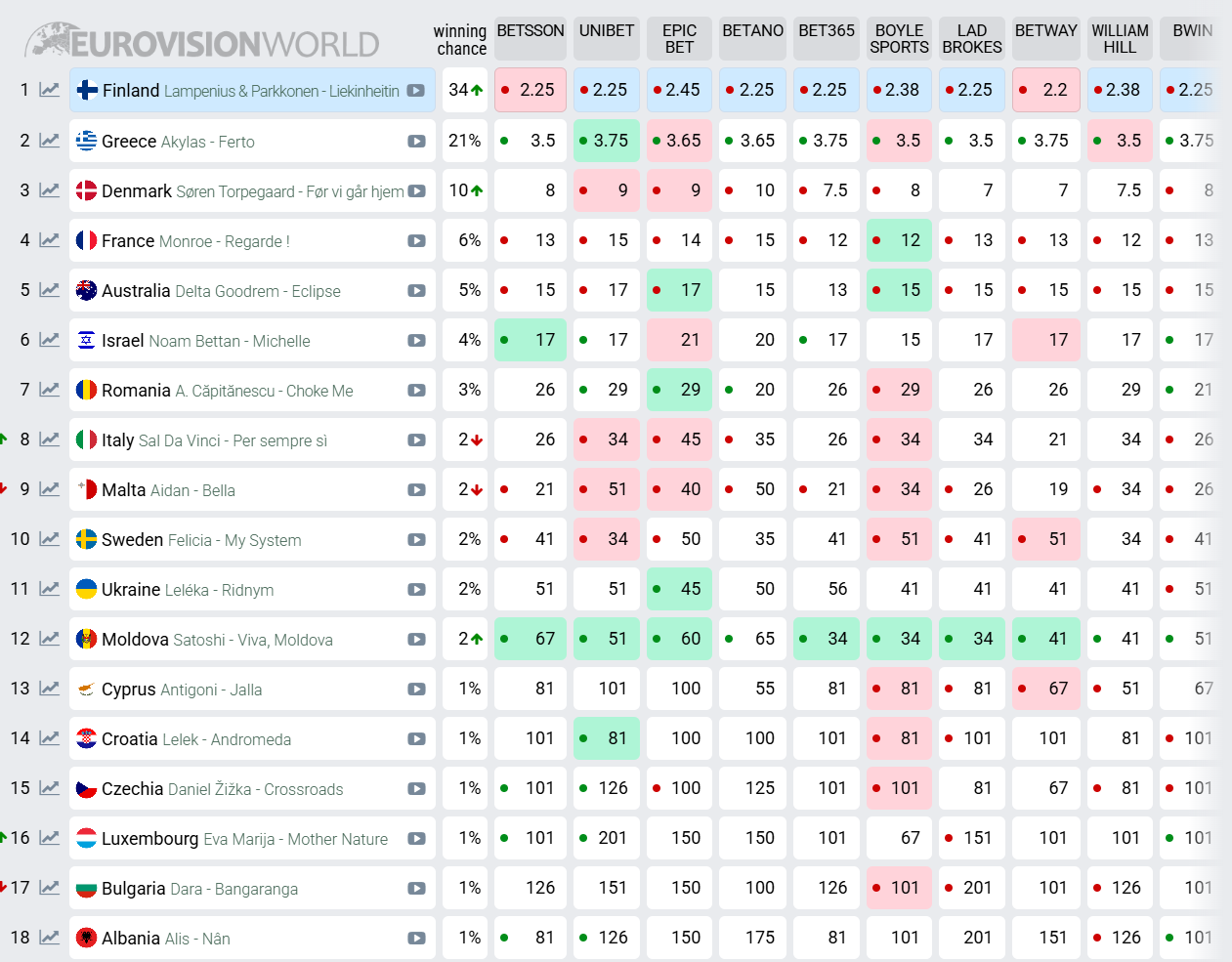Select the WILLIAM HILL bookmaker column header

point(1120,39)
